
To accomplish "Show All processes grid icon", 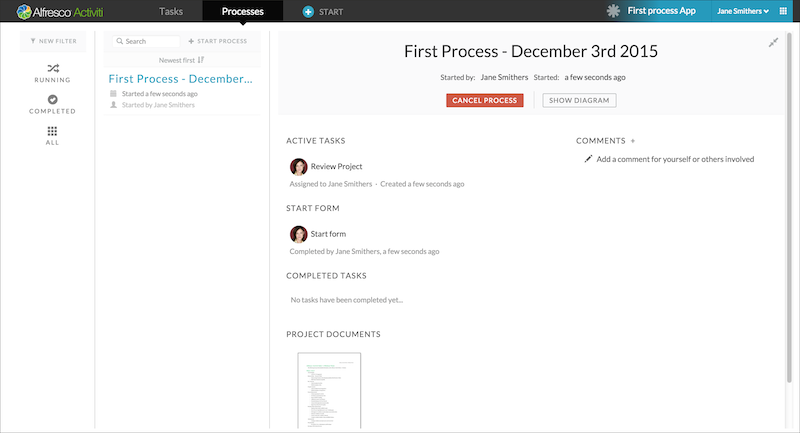I will tap(52, 131).
